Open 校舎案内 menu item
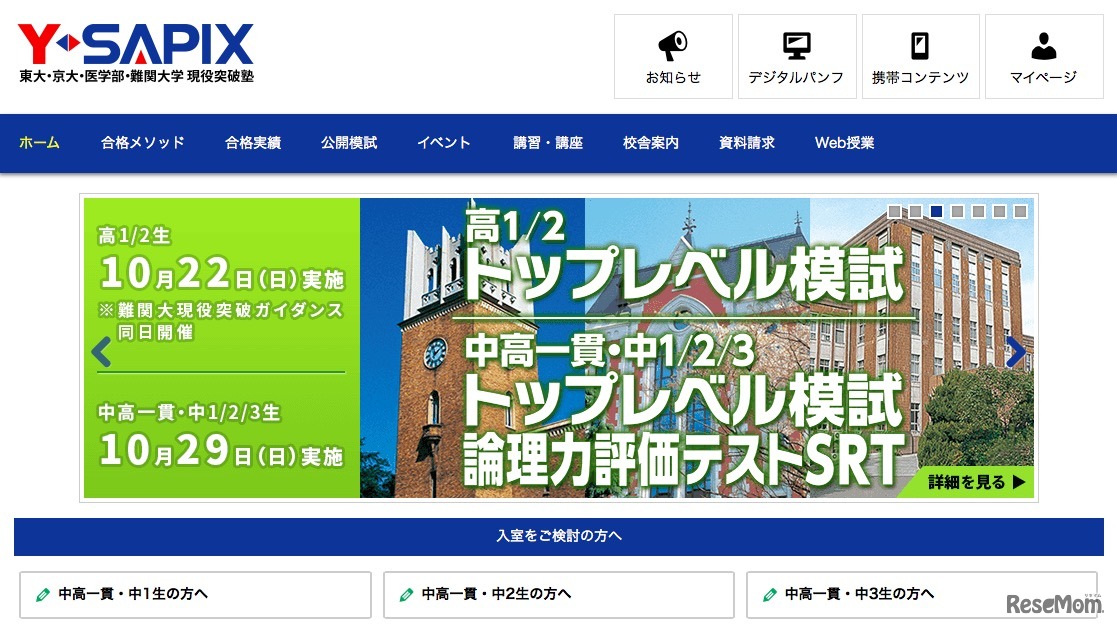This screenshot has width=1117, height=627. pyautogui.click(x=650, y=142)
